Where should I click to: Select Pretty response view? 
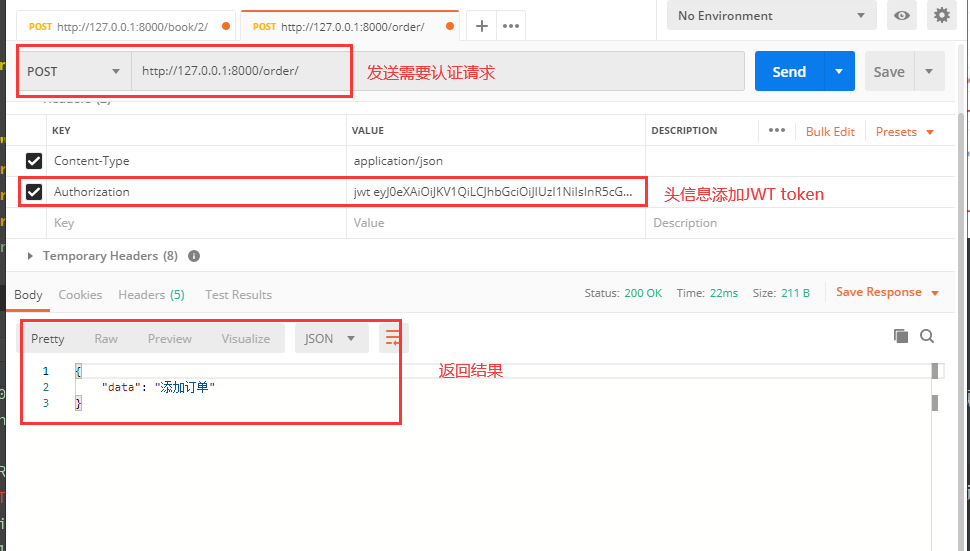[x=48, y=338]
